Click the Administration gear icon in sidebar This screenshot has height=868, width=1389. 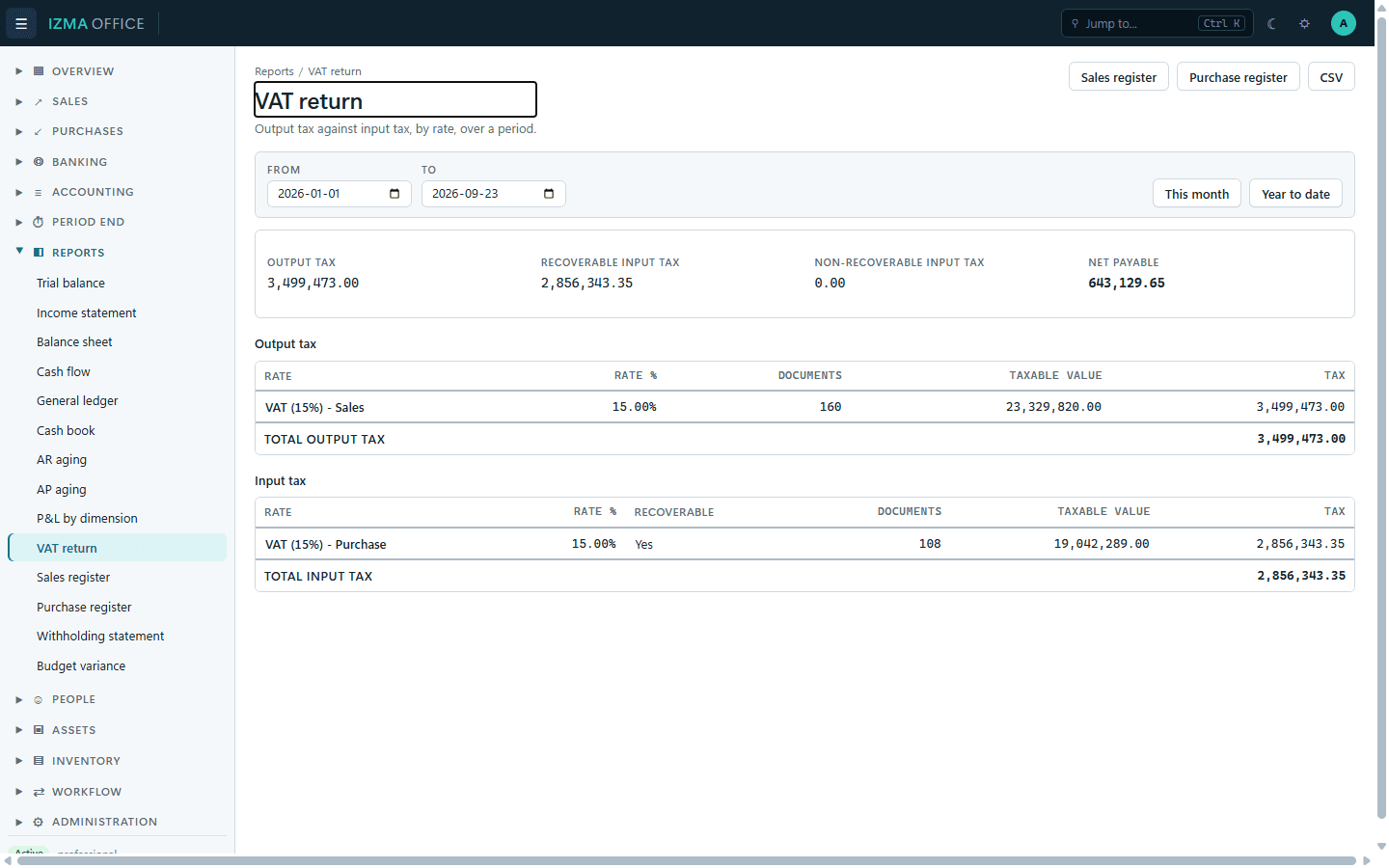[x=39, y=822]
